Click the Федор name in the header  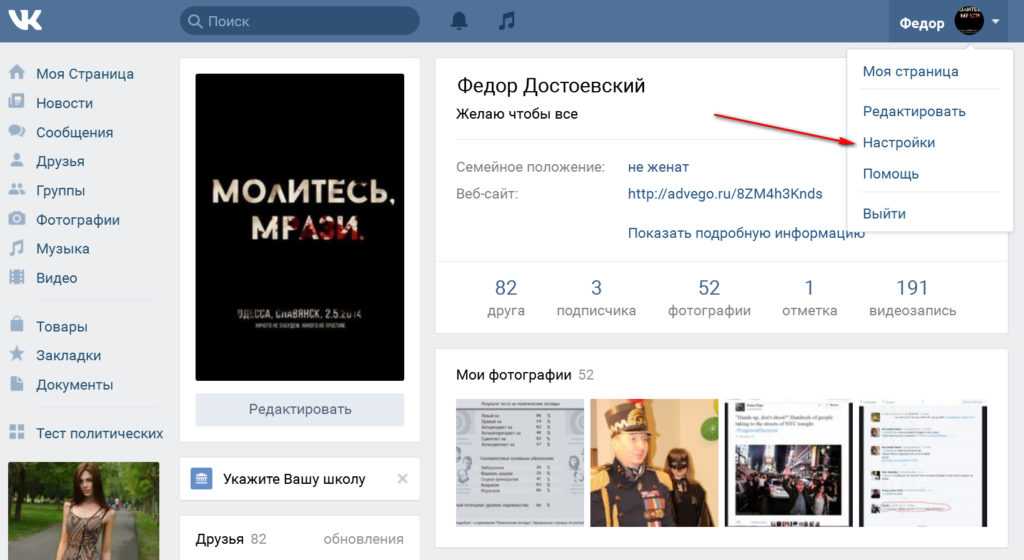pyautogui.click(x=921, y=23)
